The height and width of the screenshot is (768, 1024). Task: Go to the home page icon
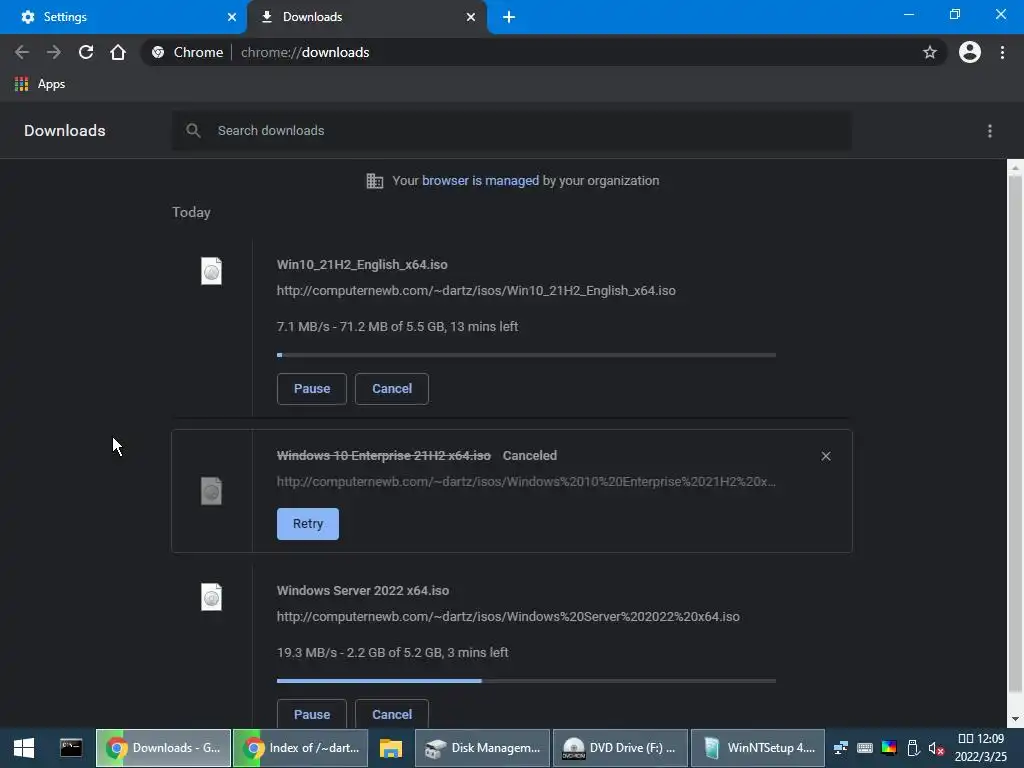point(118,52)
